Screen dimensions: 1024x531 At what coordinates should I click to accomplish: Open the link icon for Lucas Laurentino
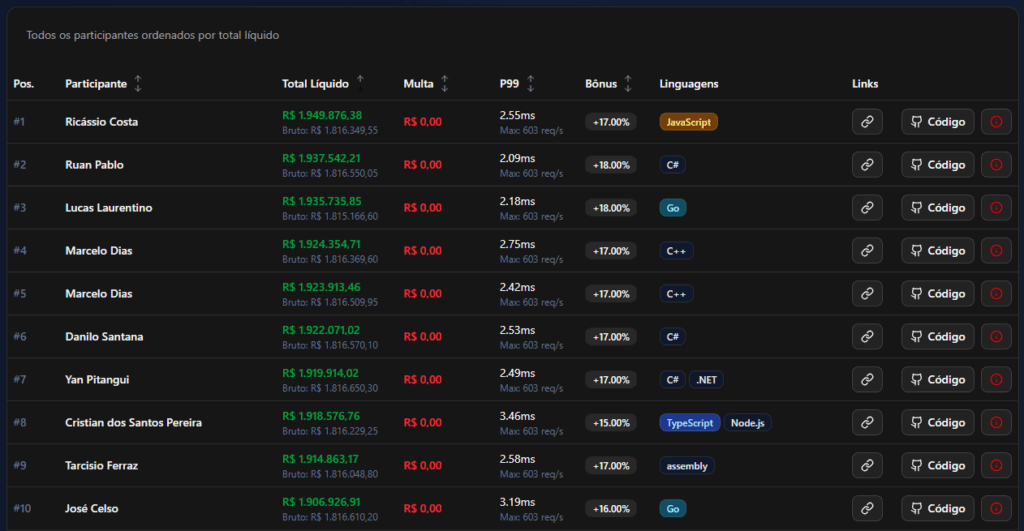[x=867, y=208]
